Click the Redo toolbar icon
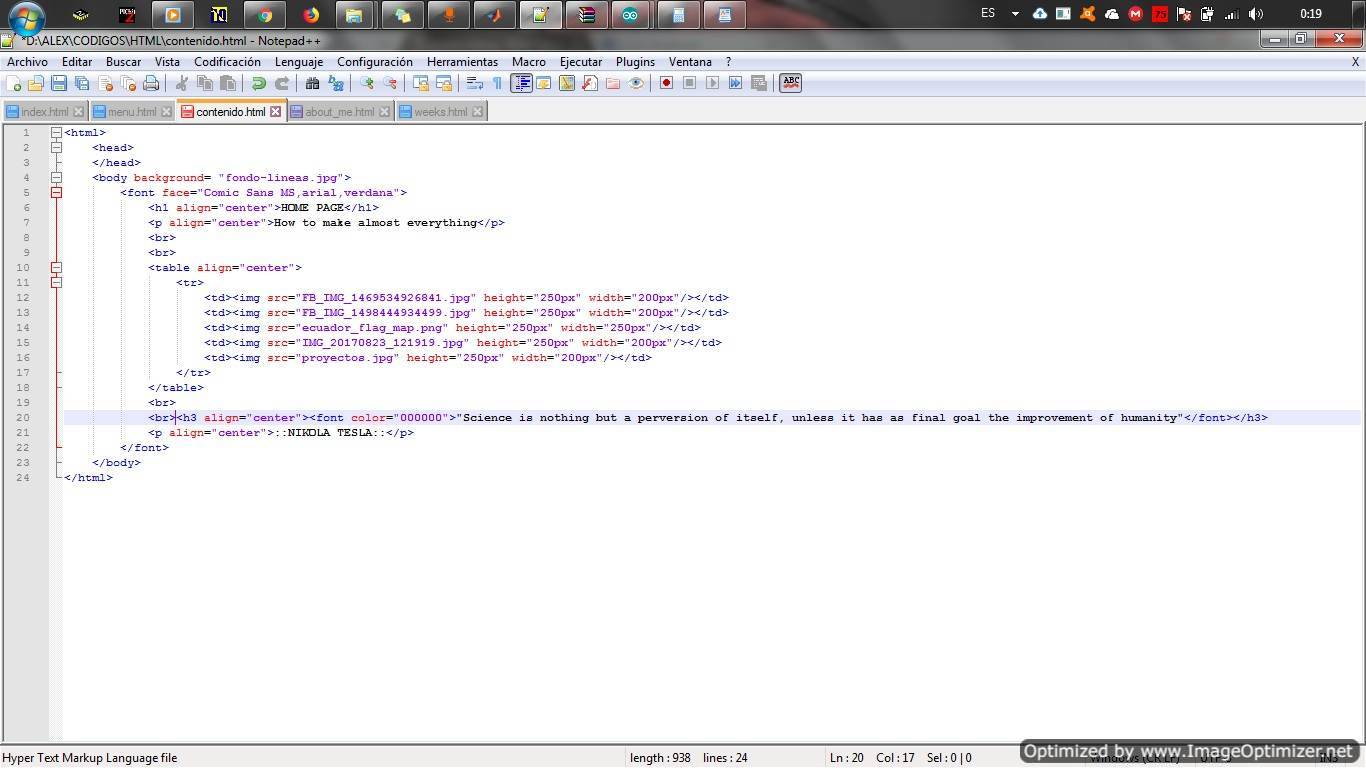This screenshot has height=768, width=1366. (281, 83)
